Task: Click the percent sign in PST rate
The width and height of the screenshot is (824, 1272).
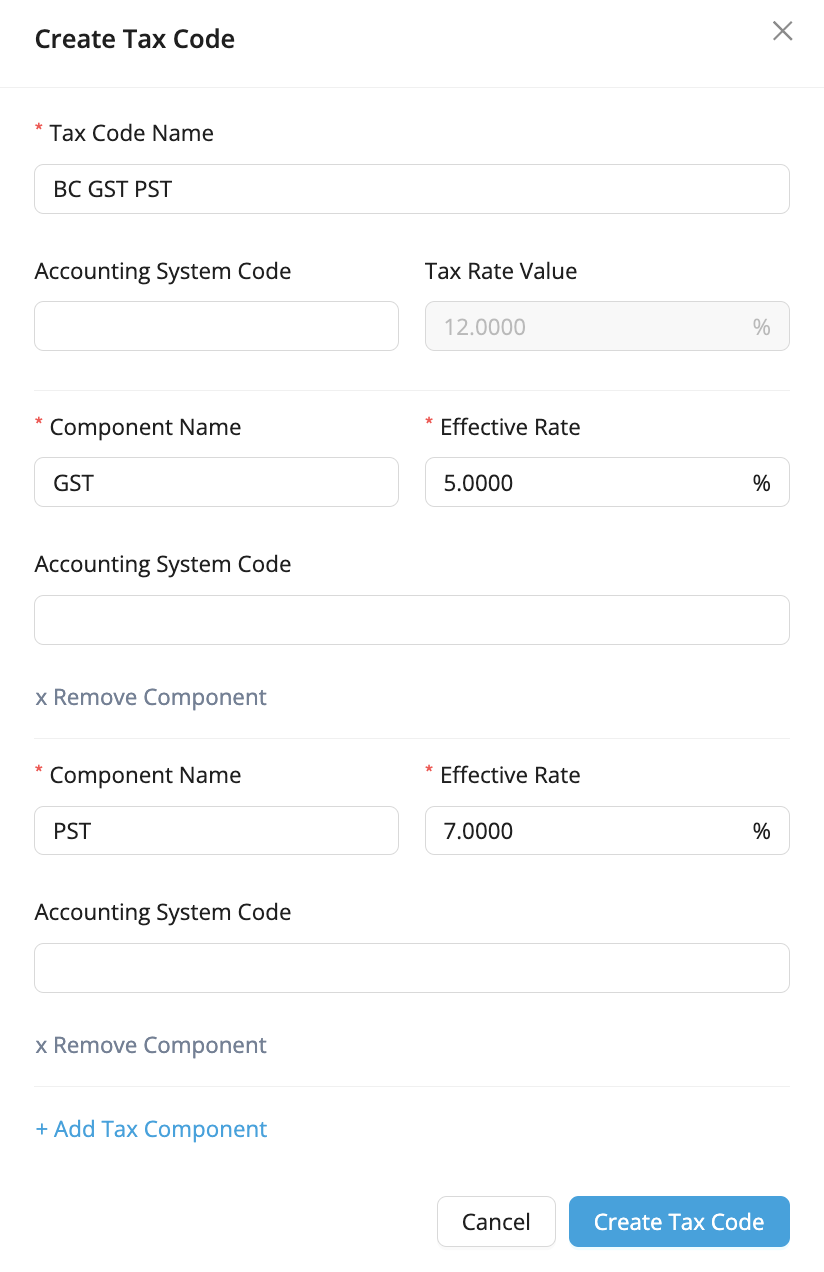Action: coord(762,831)
